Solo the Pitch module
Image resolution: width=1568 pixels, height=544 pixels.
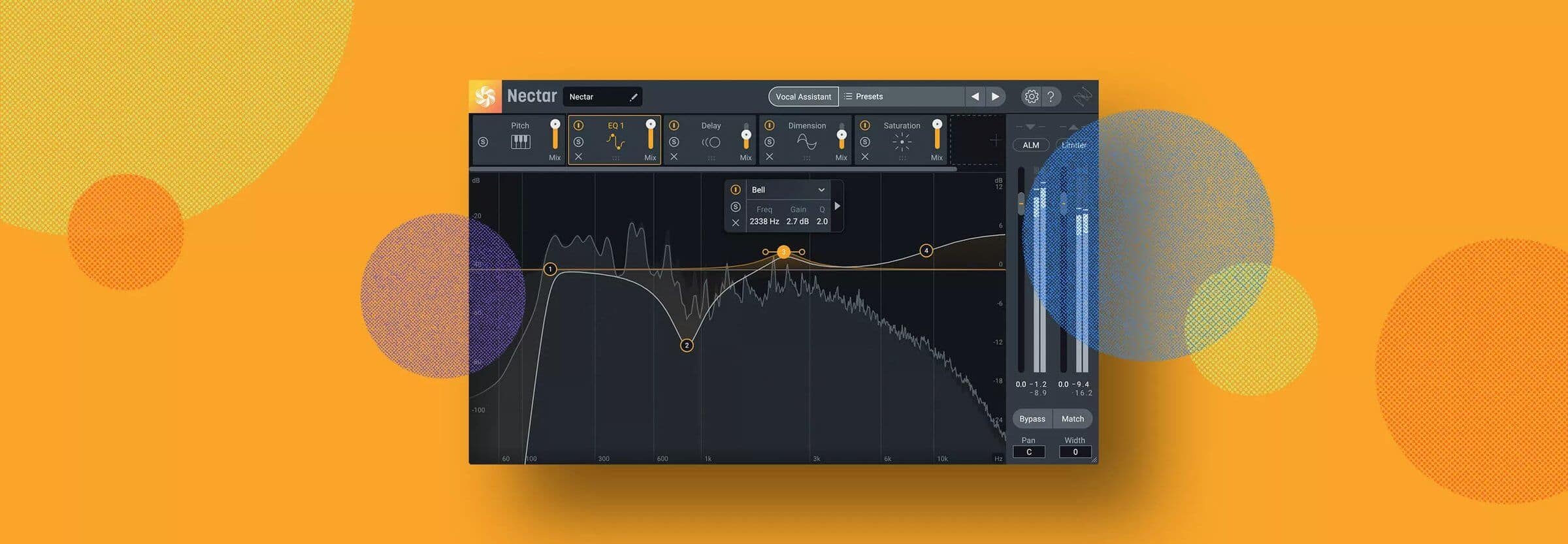483,142
